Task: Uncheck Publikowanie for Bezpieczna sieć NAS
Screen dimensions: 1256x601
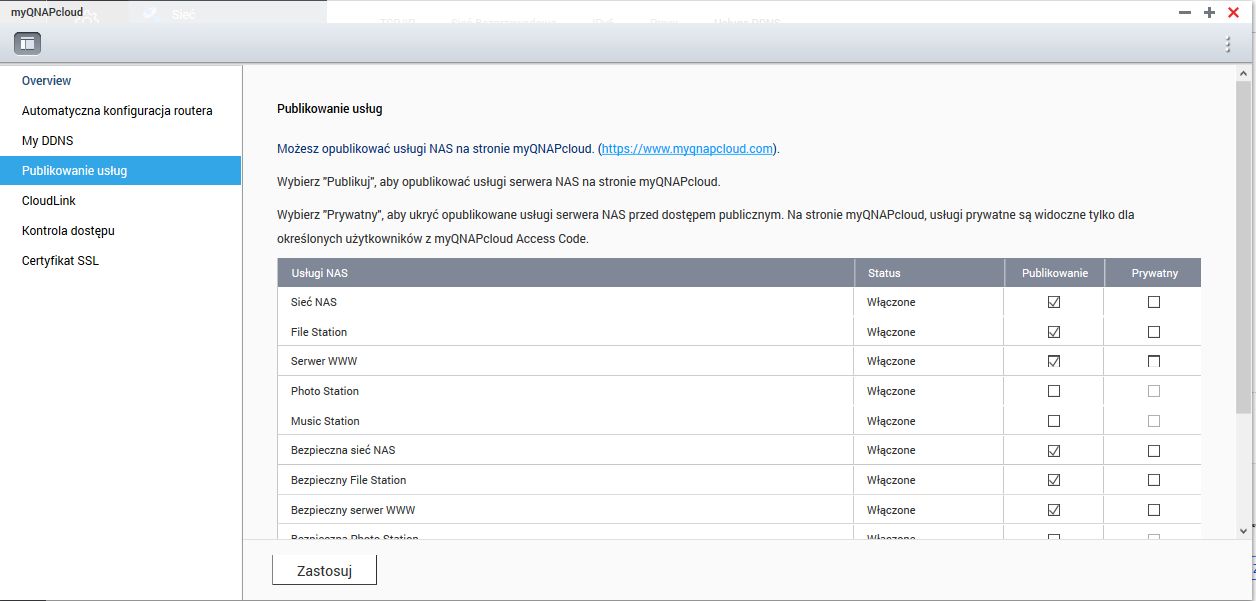Action: click(x=1054, y=451)
